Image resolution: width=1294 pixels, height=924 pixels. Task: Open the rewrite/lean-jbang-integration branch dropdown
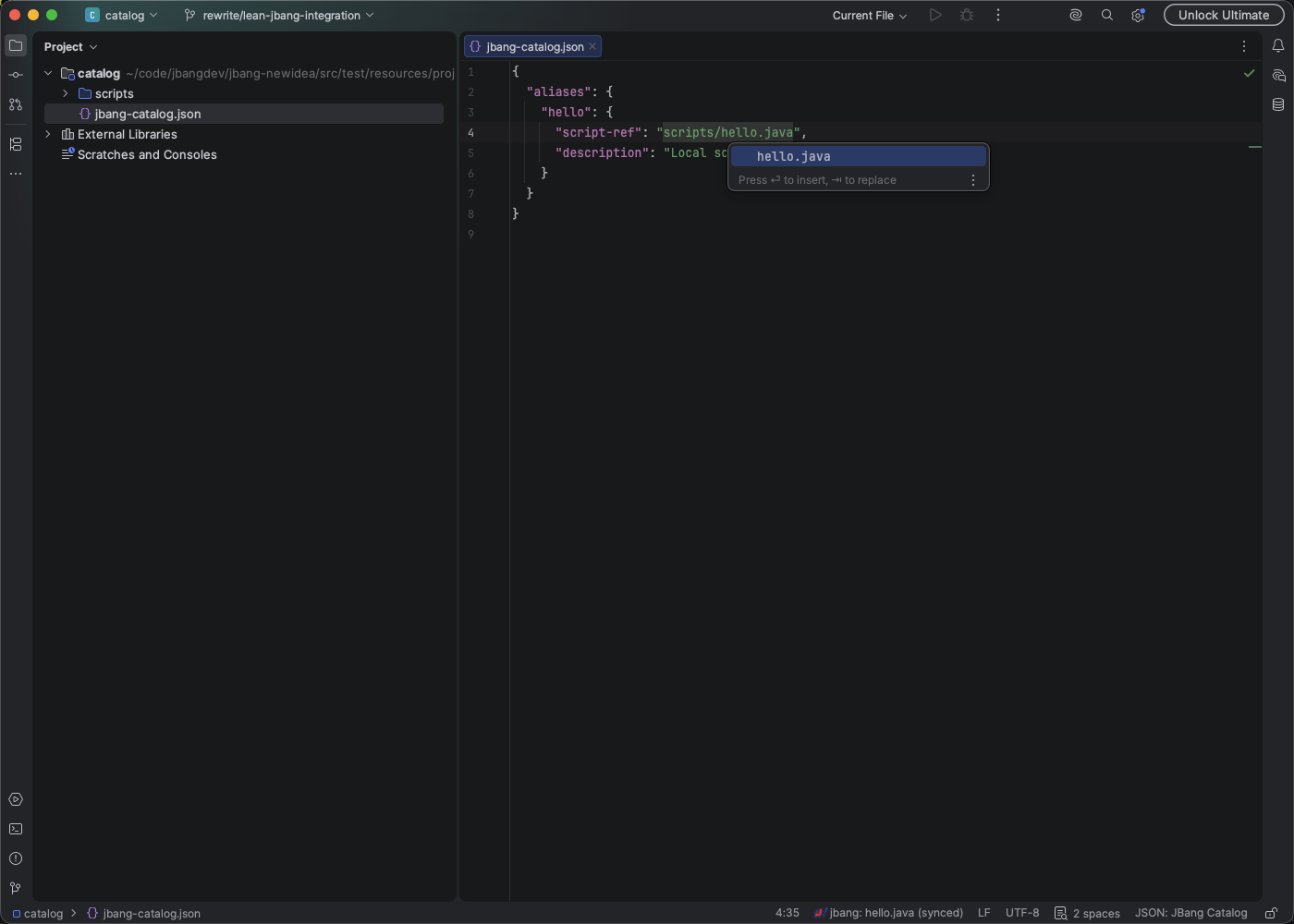[x=279, y=15]
